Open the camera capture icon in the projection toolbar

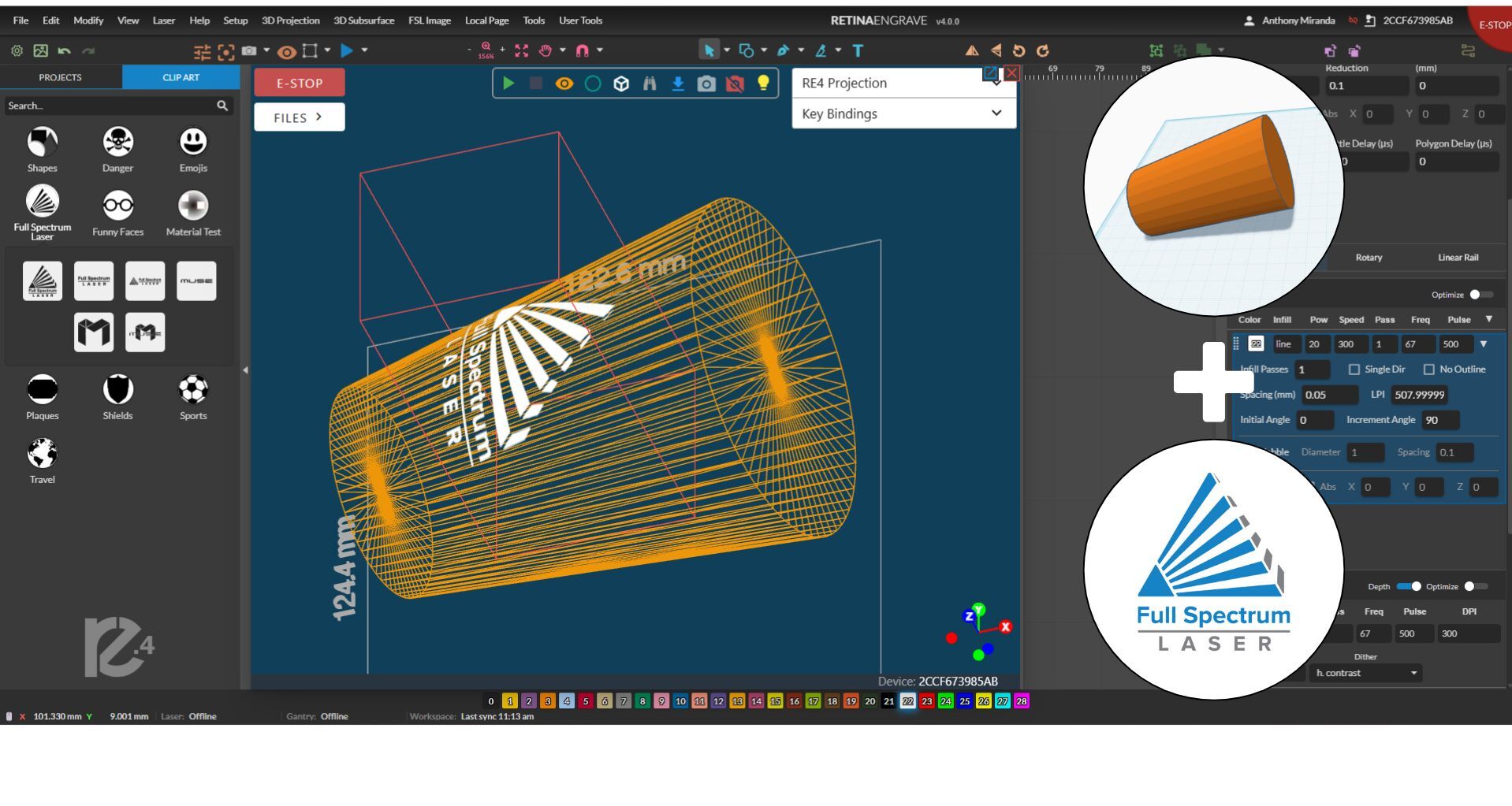click(706, 83)
